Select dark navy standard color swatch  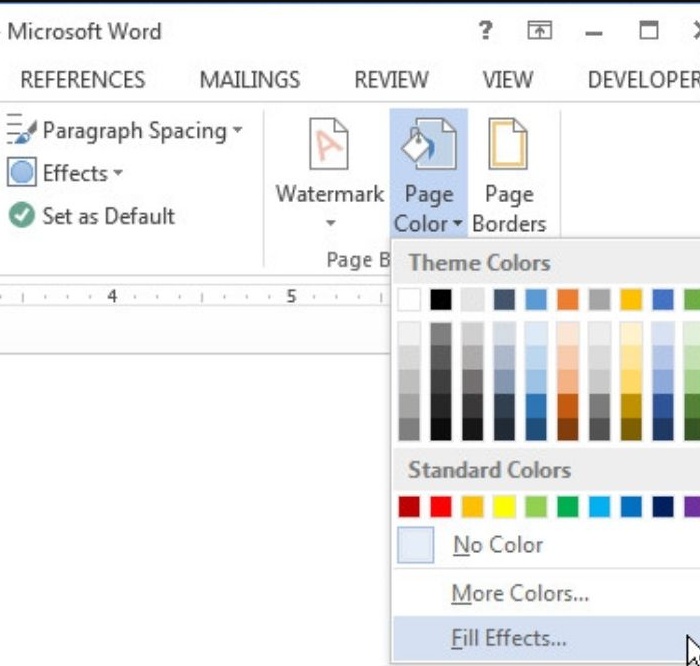662,507
